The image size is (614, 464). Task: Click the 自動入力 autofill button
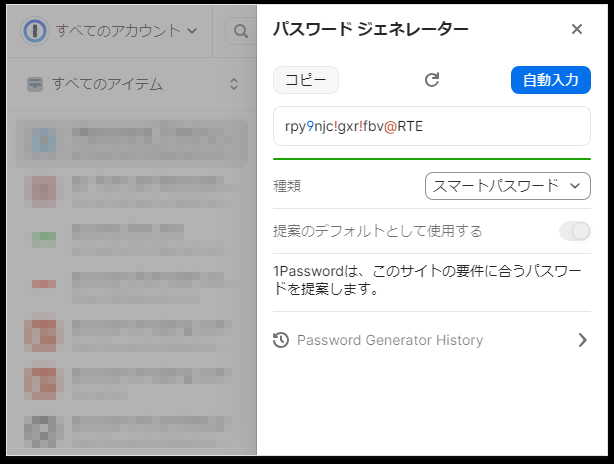point(551,80)
